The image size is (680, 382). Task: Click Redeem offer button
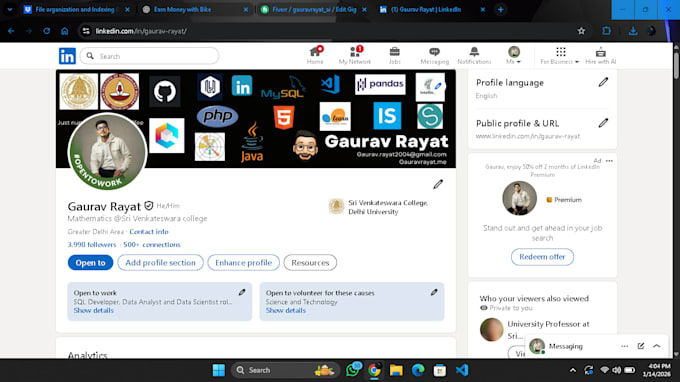(x=542, y=257)
